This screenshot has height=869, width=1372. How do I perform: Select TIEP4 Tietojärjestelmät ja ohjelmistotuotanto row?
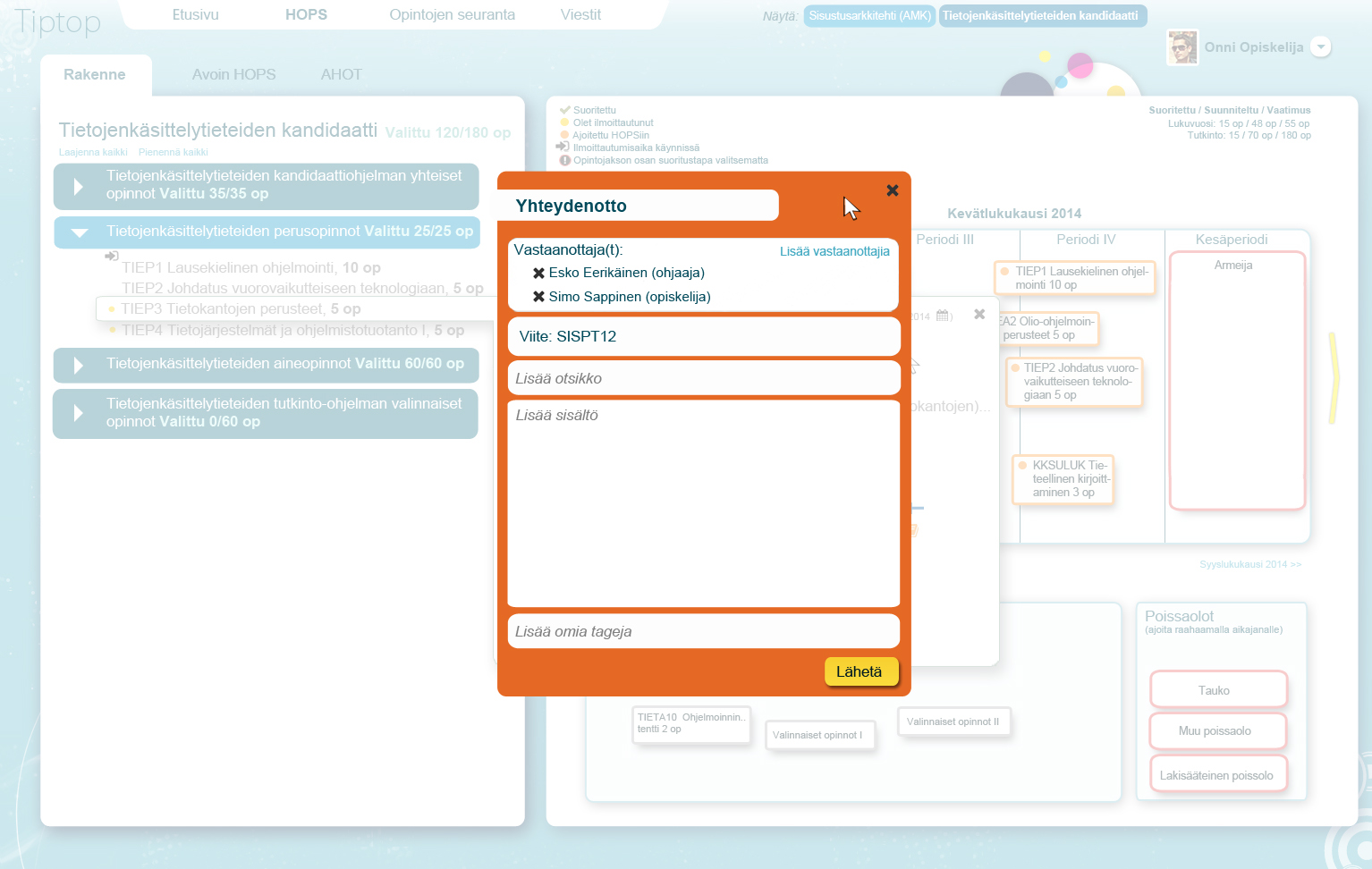pos(293,331)
